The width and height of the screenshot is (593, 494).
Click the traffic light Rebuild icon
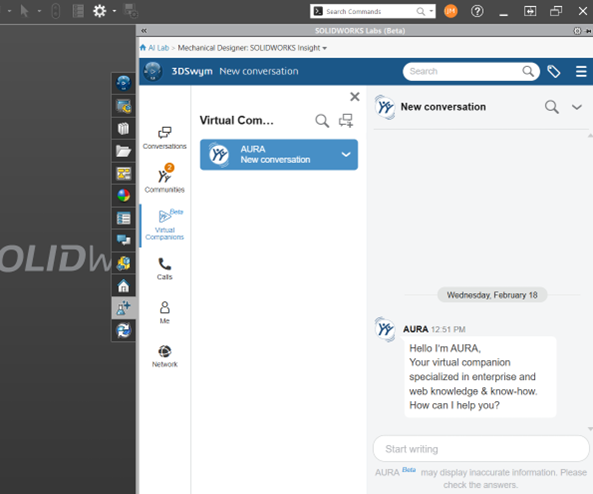[56, 11]
